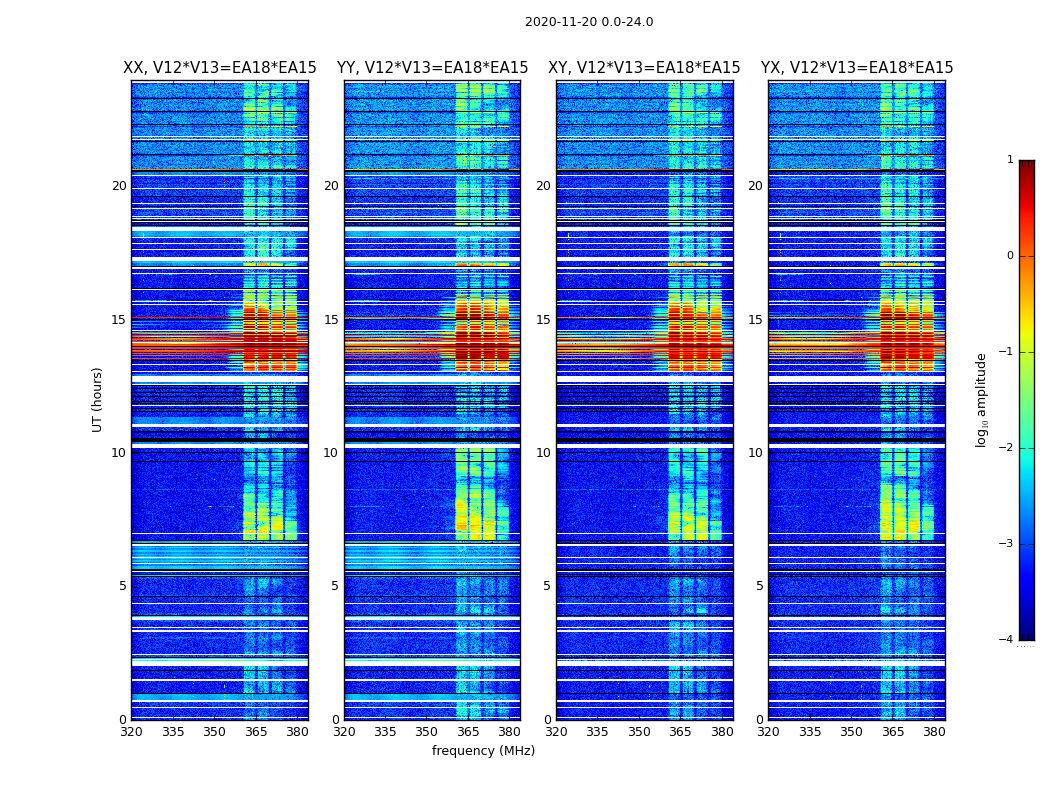Click the 320 MHz tick under YX panel

[768, 732]
